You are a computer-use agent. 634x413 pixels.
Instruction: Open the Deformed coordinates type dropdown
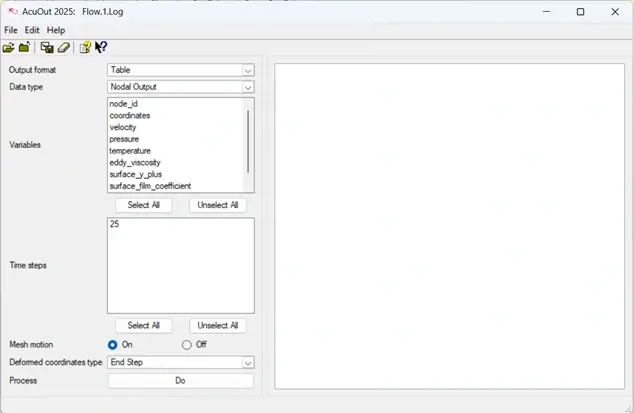(181, 362)
